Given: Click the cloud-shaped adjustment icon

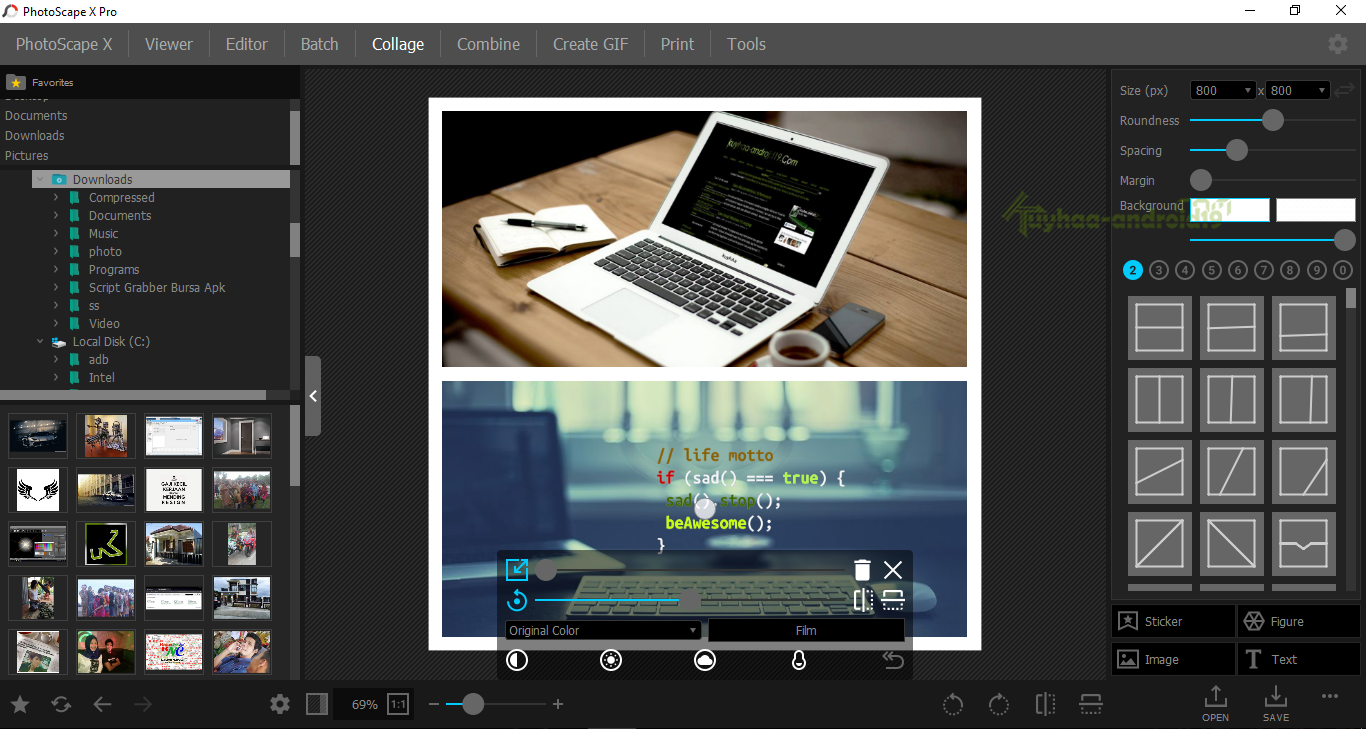Looking at the screenshot, I should 704,660.
